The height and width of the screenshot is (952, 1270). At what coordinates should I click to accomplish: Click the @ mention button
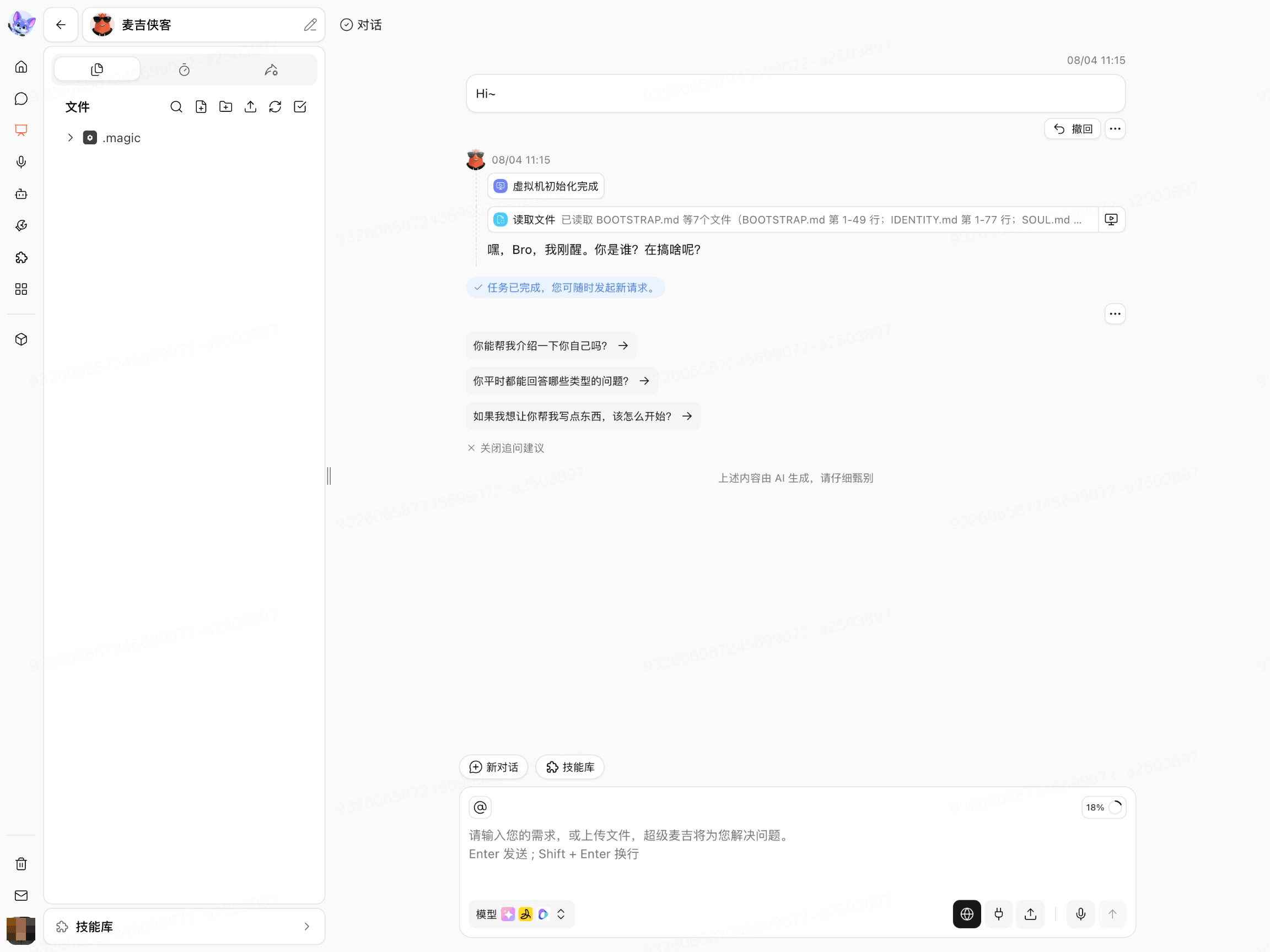pos(480,808)
